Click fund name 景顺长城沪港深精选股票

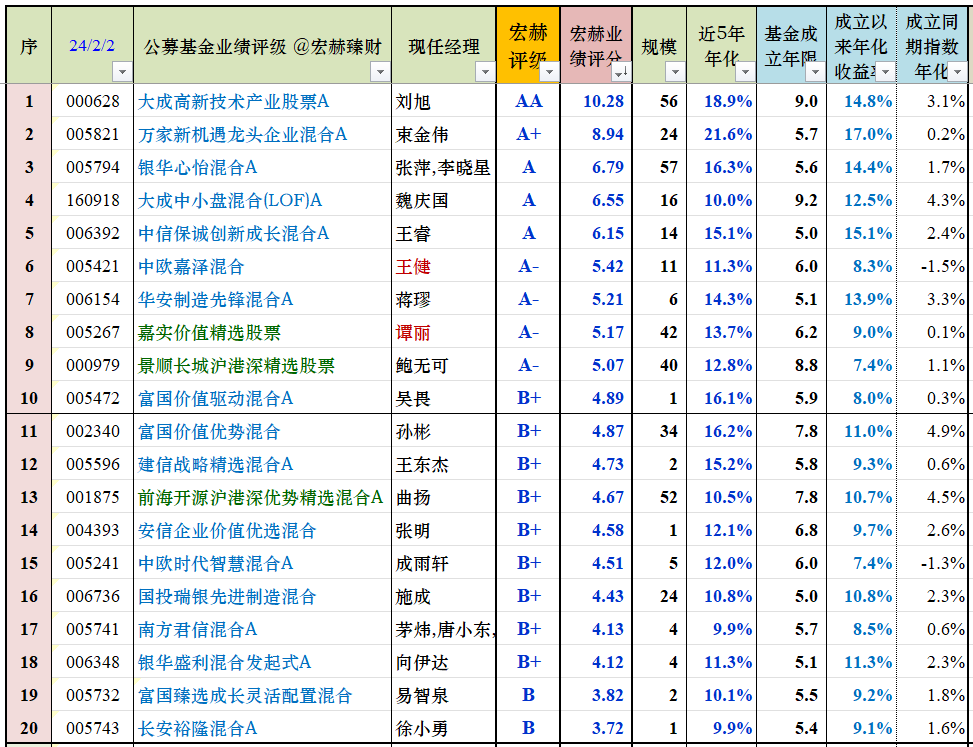tap(236, 365)
